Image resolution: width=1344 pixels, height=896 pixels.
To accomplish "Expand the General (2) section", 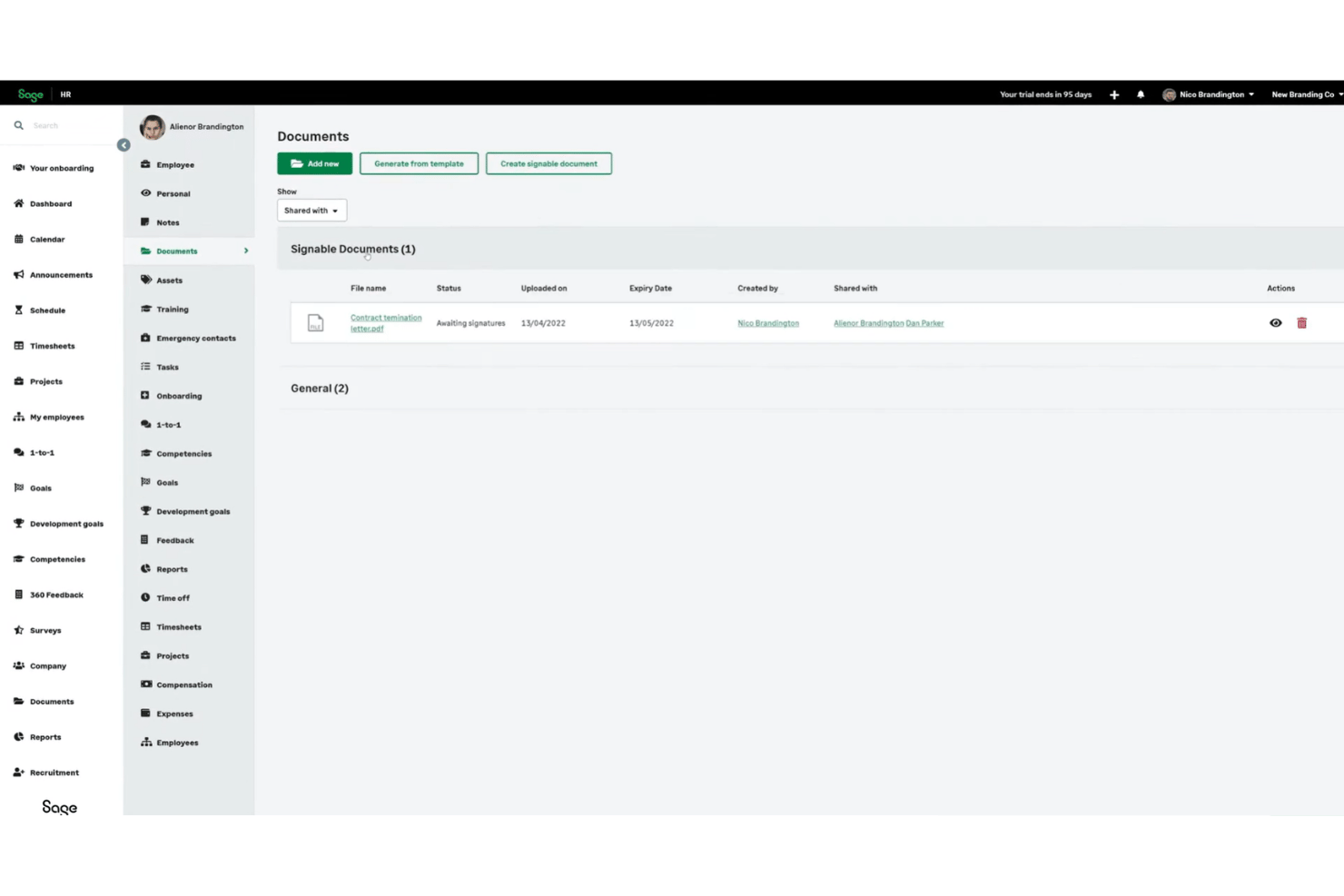I will [320, 389].
